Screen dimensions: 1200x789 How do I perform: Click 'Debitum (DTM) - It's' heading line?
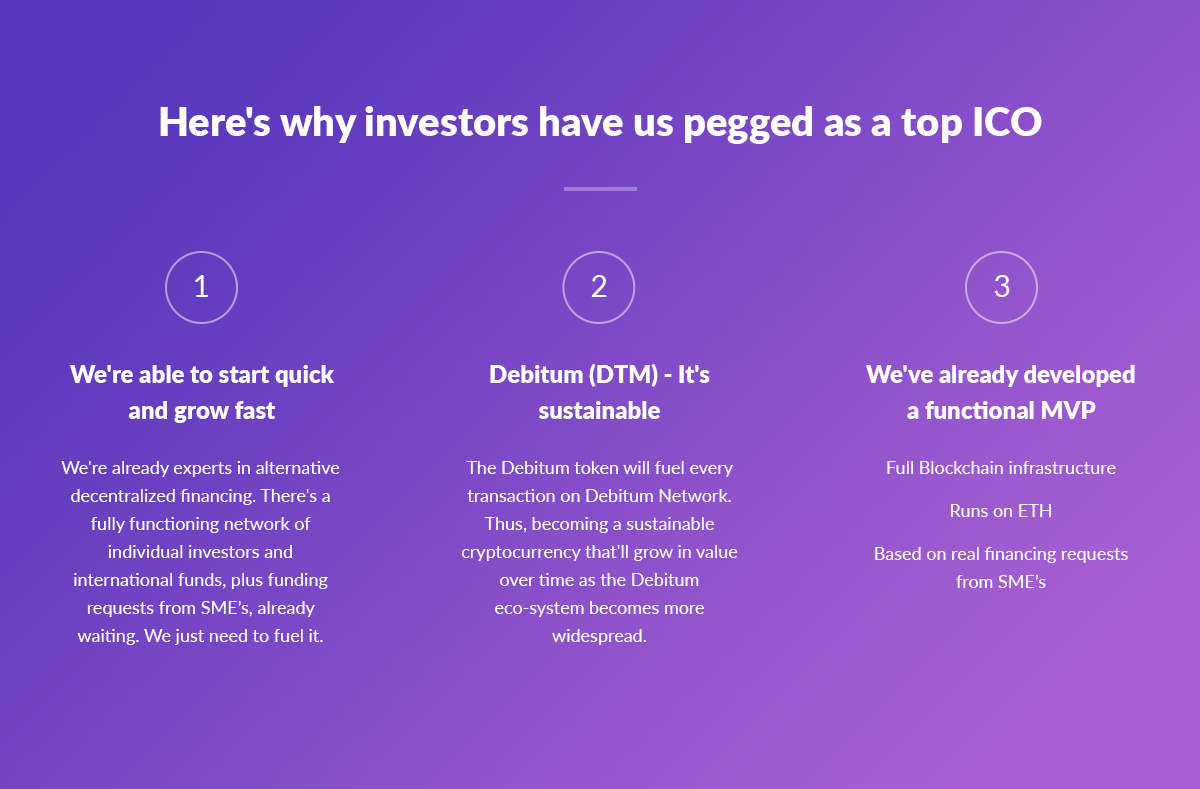(599, 375)
